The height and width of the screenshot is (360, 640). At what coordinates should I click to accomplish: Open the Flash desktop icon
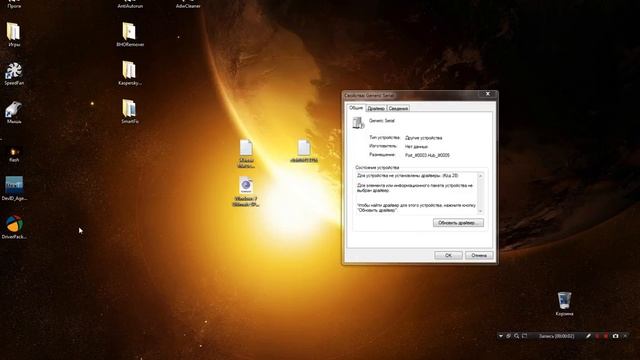pos(14,155)
